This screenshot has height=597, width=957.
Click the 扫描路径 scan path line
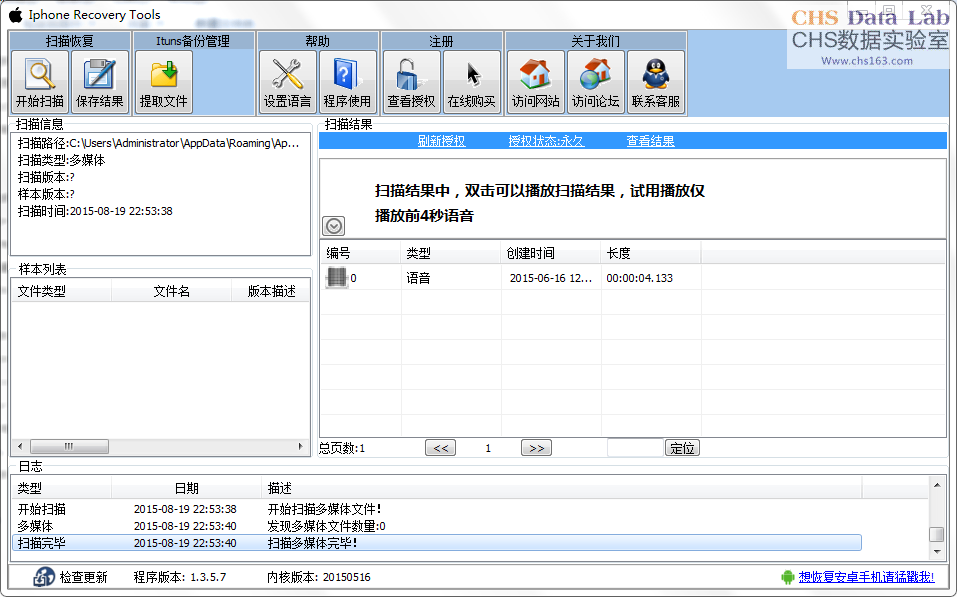[x=159, y=143]
